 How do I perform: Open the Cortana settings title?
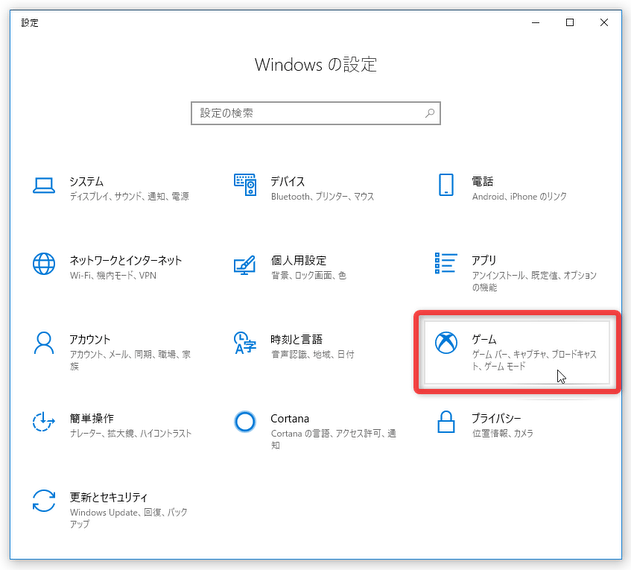(290, 419)
